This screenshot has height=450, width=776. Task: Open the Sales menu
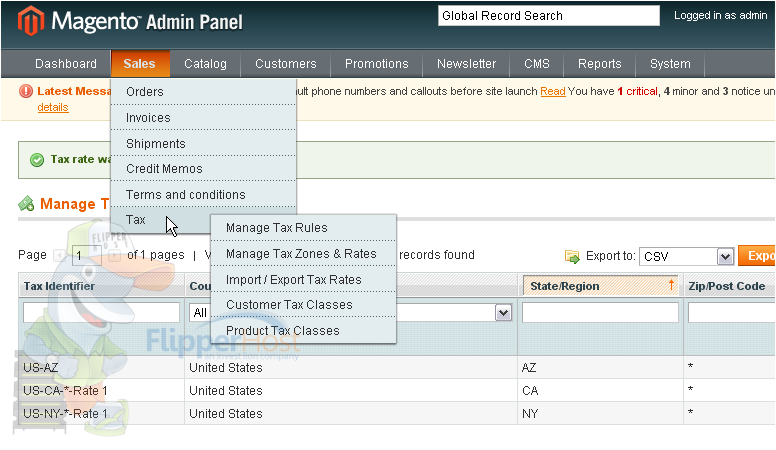coord(140,64)
